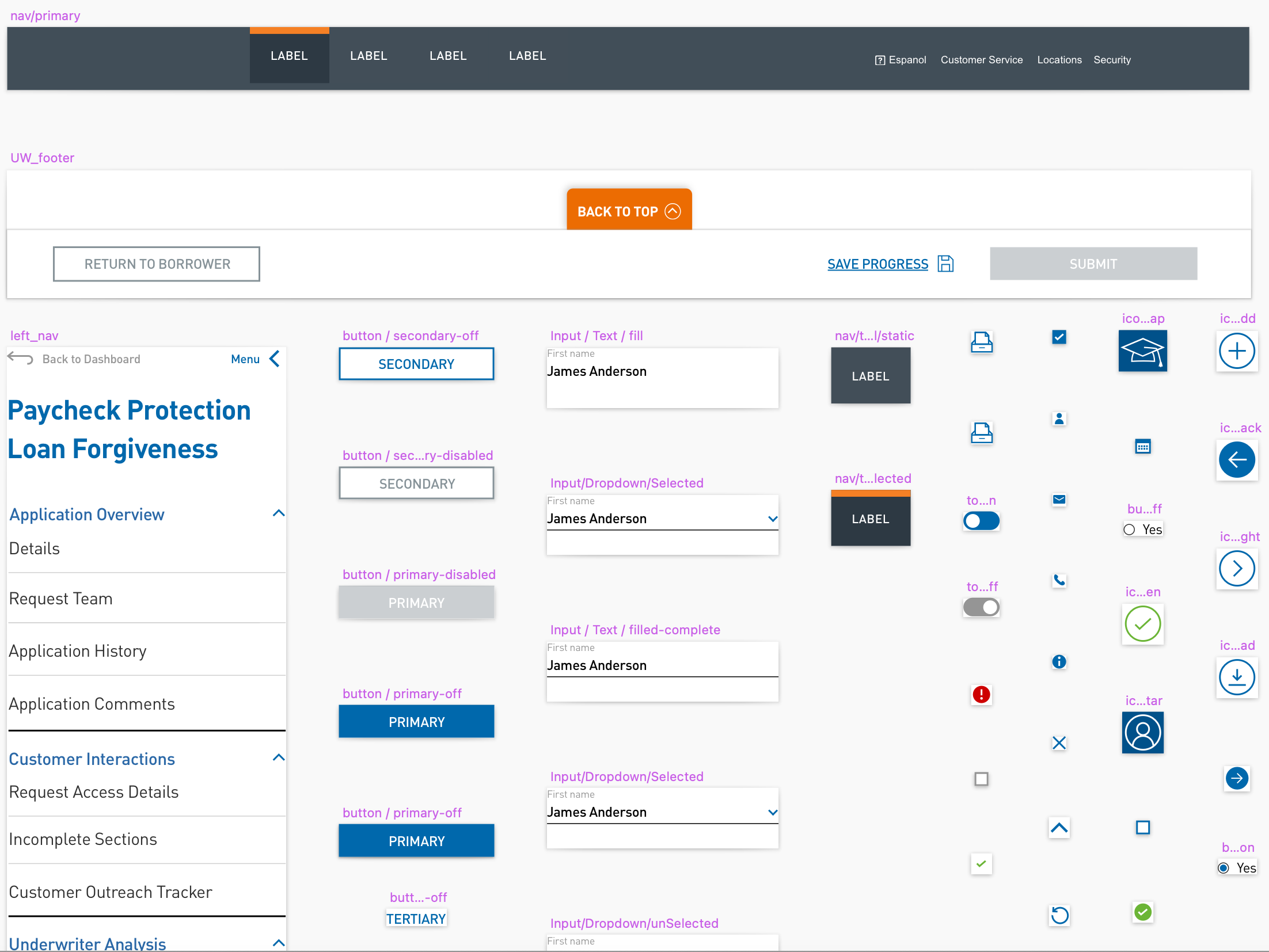This screenshot has height=952, width=1269.
Task: Open the Locations link
Action: (1059, 60)
